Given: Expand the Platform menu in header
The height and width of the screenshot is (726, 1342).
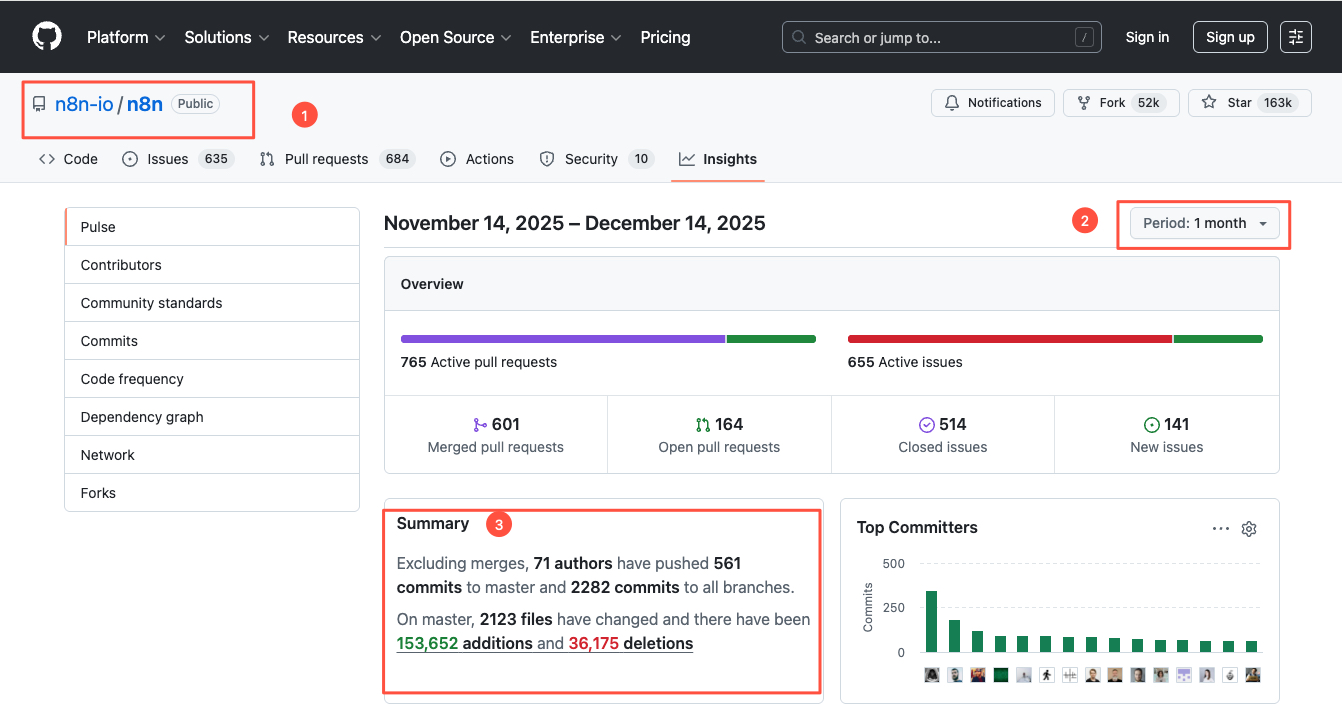Looking at the screenshot, I should coord(125,37).
